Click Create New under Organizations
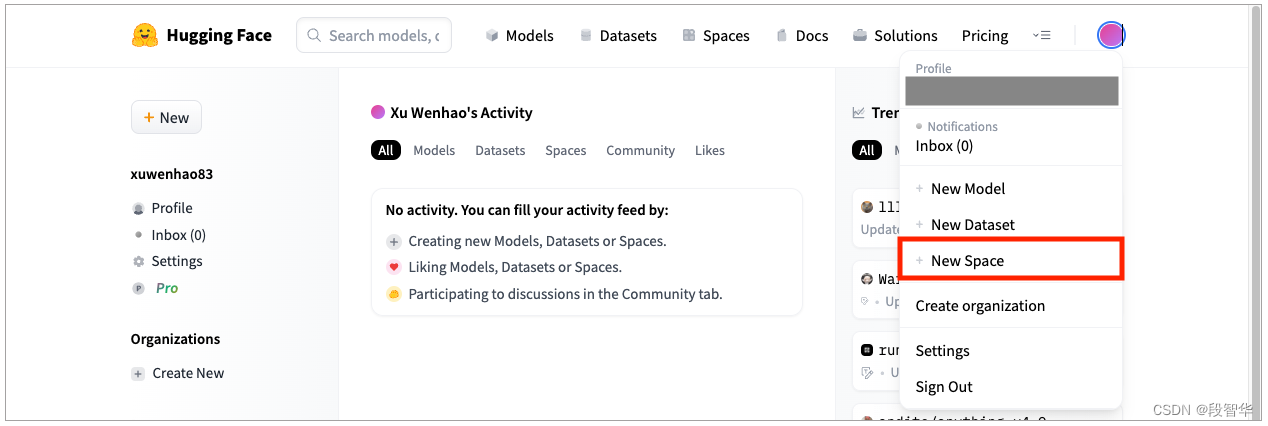The width and height of the screenshot is (1268, 426). click(x=178, y=373)
